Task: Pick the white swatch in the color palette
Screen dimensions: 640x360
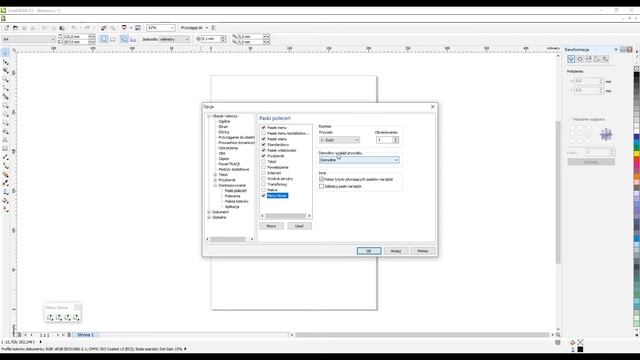Action: (x=637, y=131)
